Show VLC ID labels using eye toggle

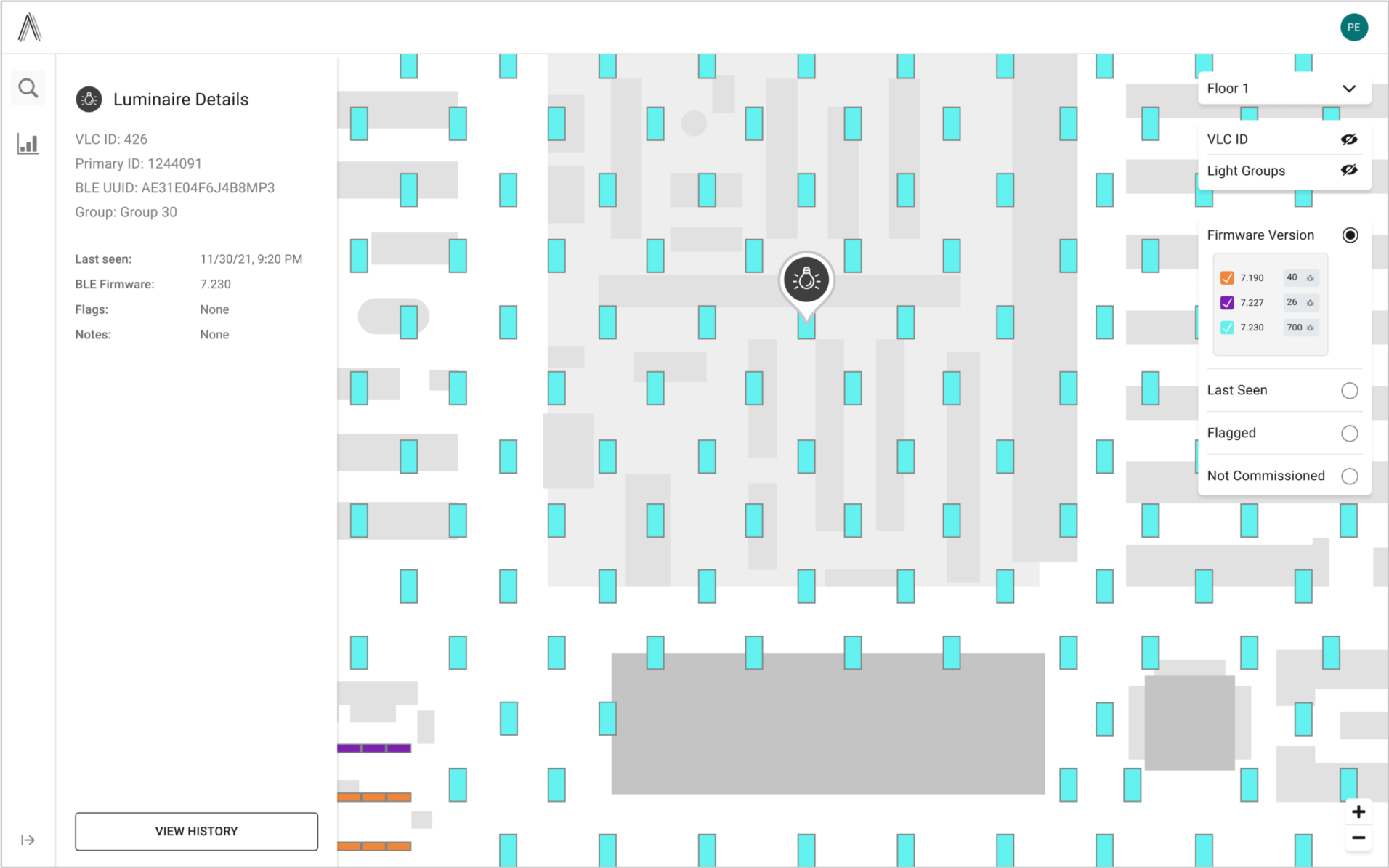pos(1348,139)
